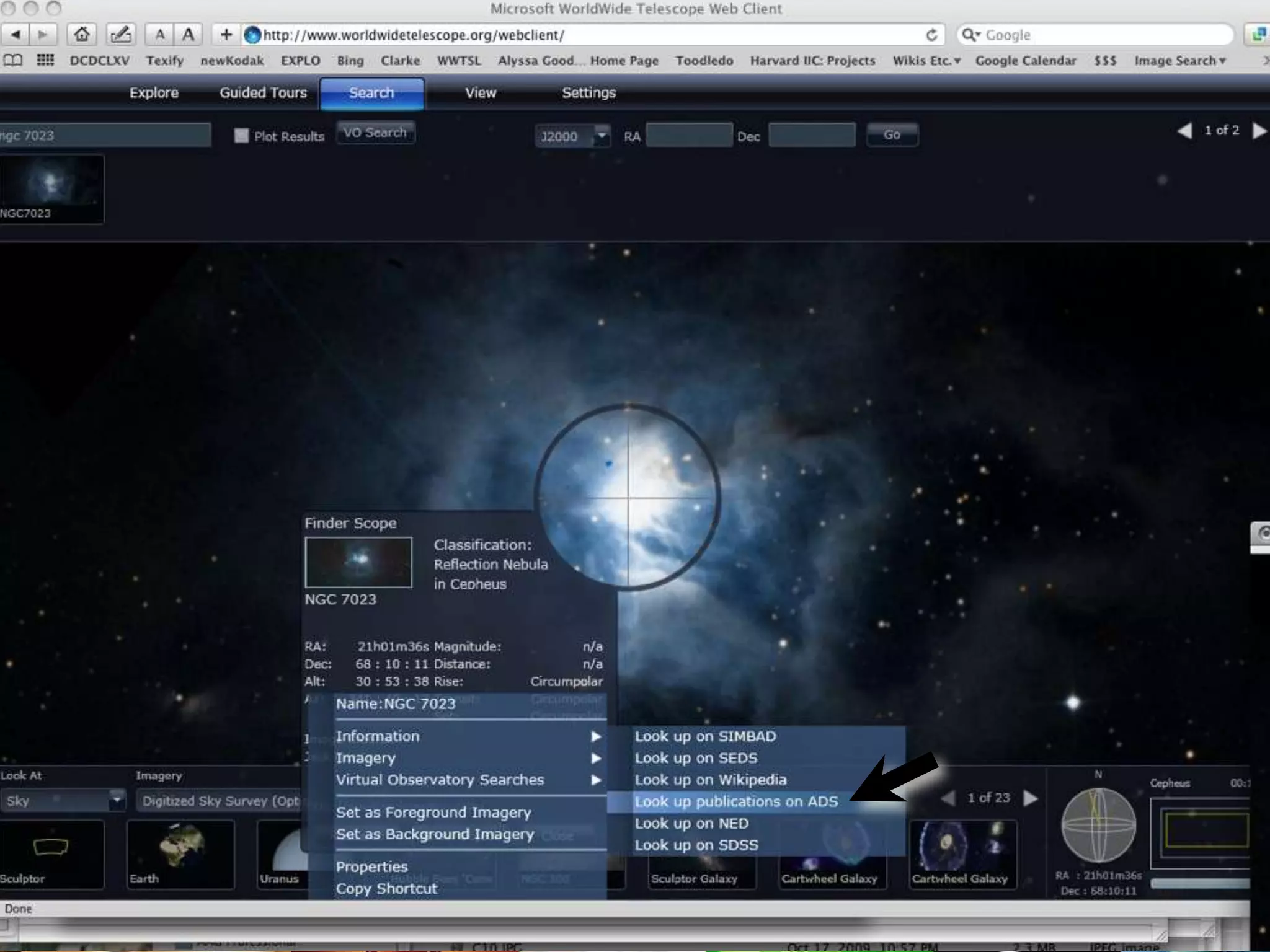Click the RA input field
Screen dimensions: 1270x952
tap(688, 135)
